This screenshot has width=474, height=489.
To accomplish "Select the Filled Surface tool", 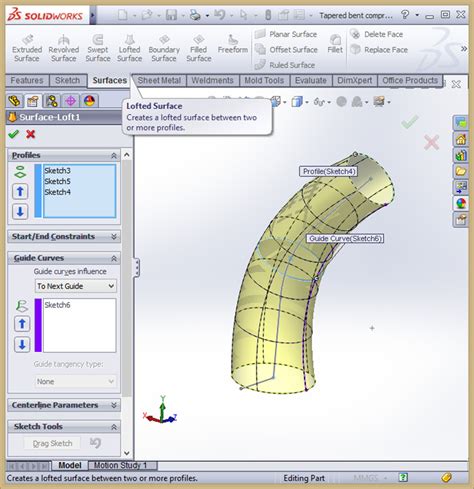I will tap(199, 49).
